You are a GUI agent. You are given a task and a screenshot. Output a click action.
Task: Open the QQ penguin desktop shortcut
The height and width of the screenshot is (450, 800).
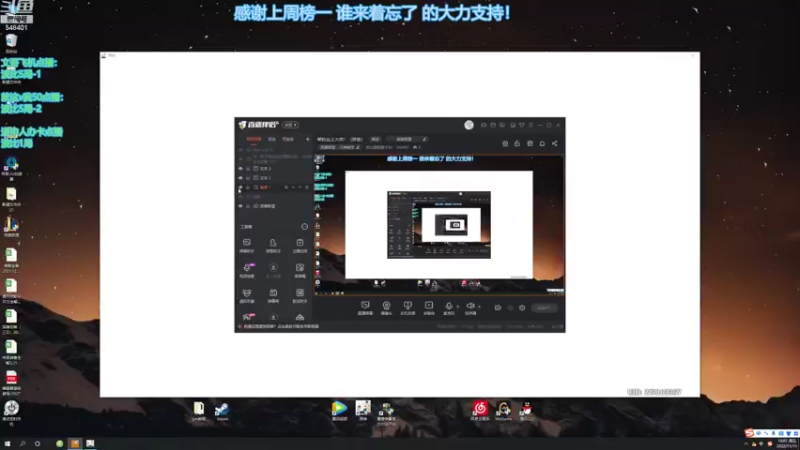(x=527, y=411)
